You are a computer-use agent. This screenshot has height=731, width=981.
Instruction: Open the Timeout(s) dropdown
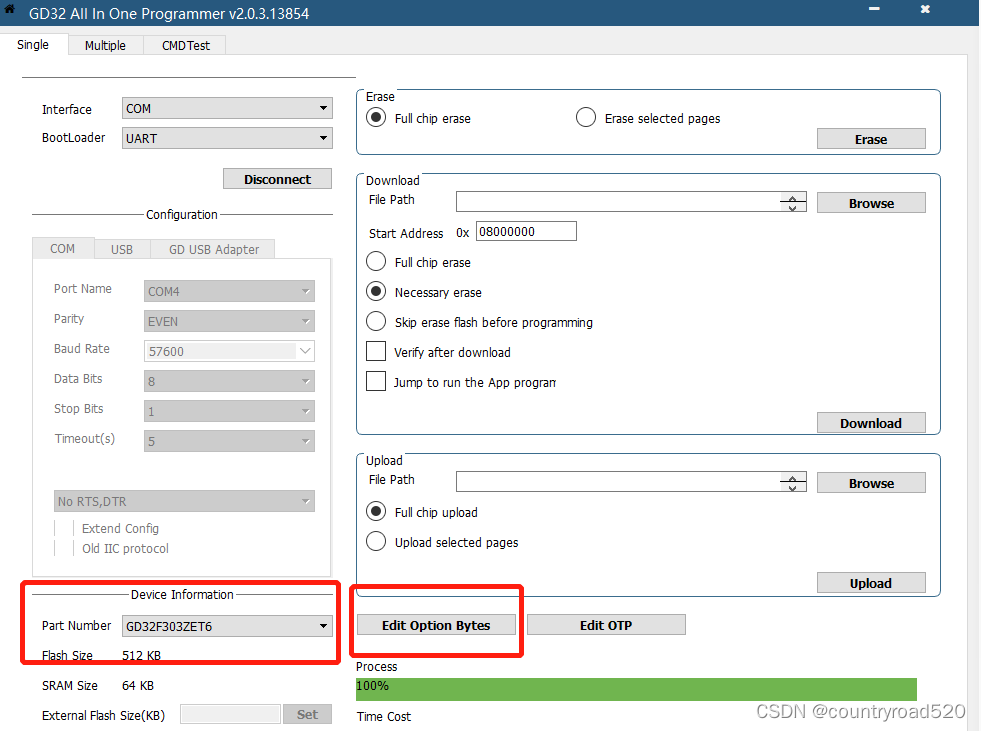[229, 441]
